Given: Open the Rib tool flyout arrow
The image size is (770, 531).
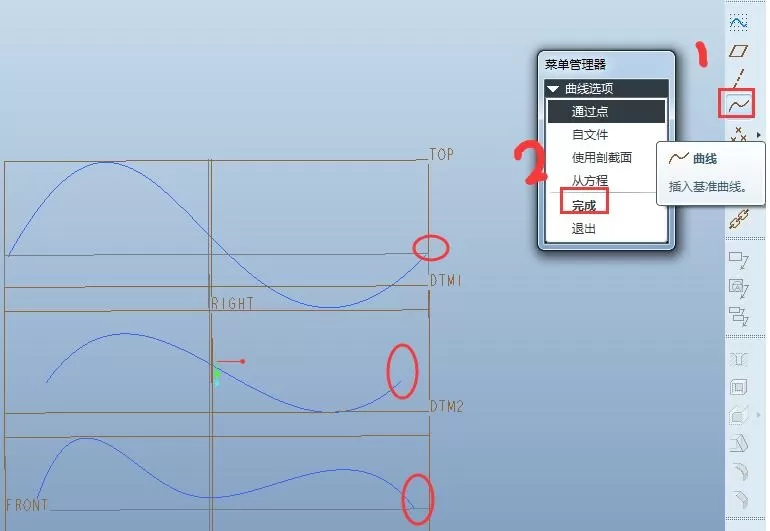Looking at the screenshot, I should click(759, 415).
